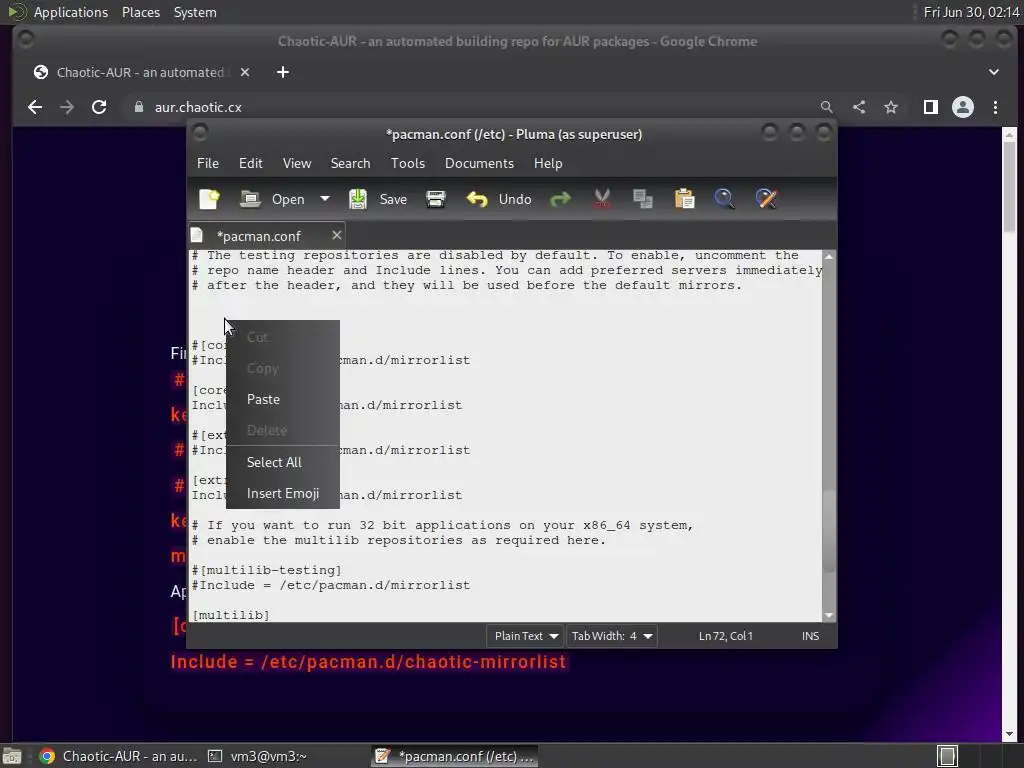Viewport: 1024px width, 768px height.
Task: Bookmark the page with the star icon
Action: pyautogui.click(x=891, y=107)
